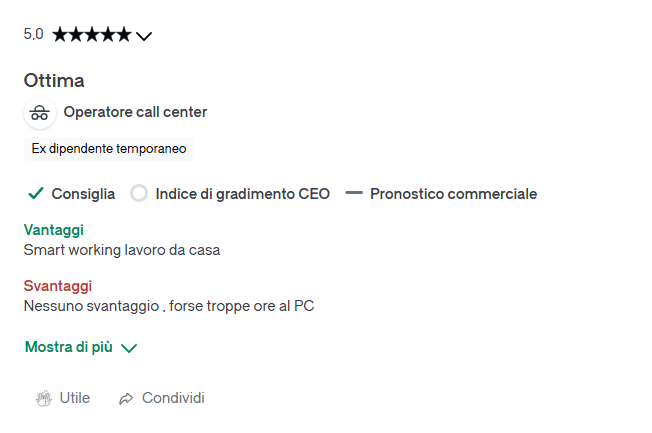Click the CEO approval circle indicator

[139, 193]
